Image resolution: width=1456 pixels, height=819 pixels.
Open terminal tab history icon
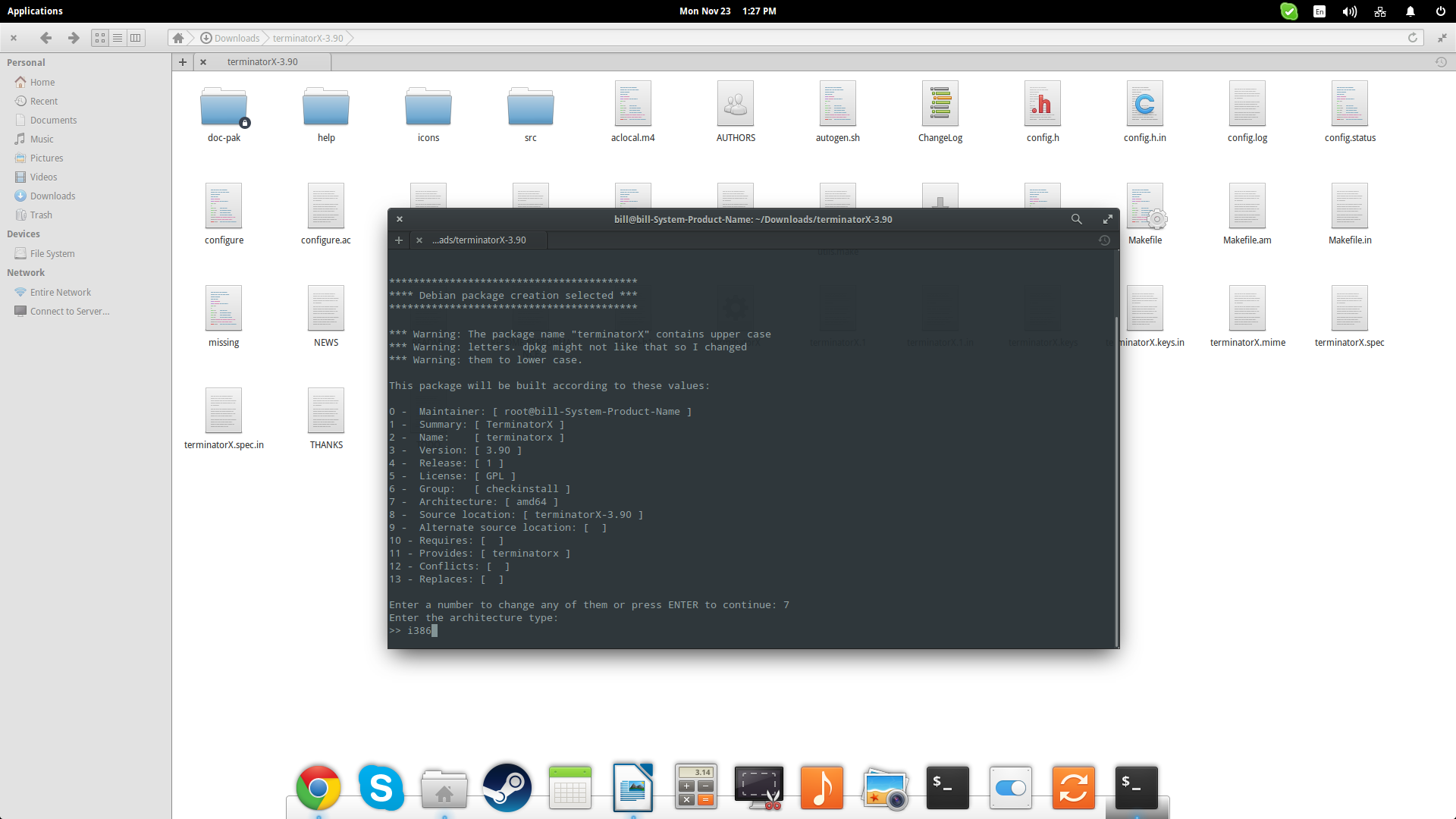pyautogui.click(x=1104, y=240)
